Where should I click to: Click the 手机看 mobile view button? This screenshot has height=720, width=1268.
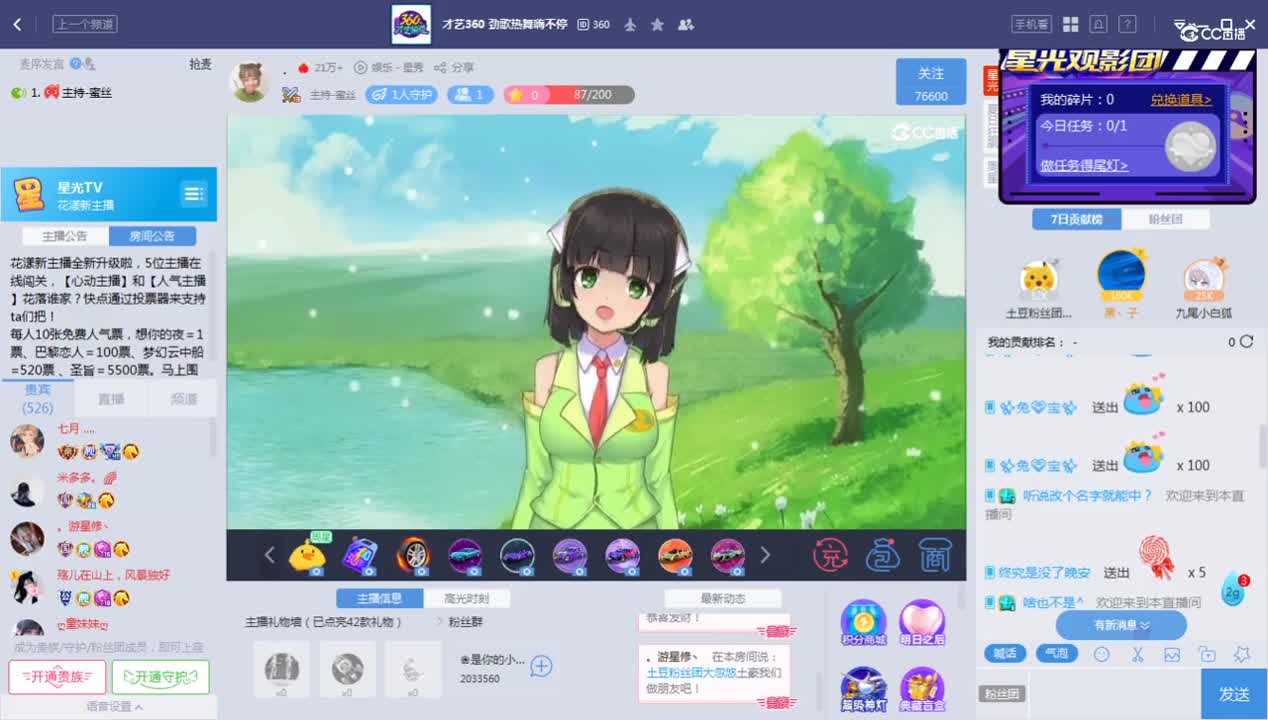[1031, 24]
